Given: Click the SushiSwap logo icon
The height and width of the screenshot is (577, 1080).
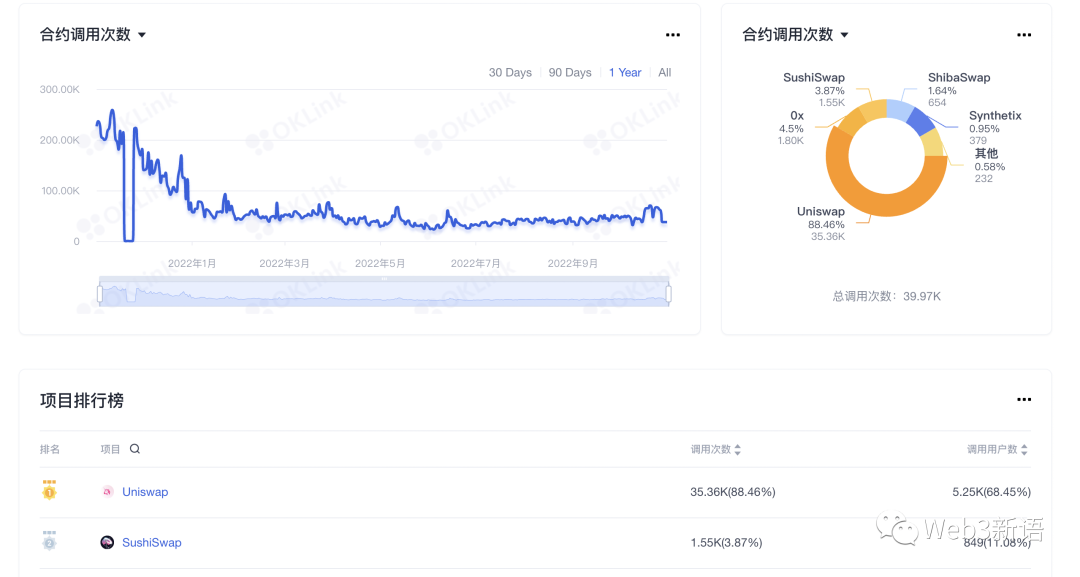Looking at the screenshot, I should coord(107,543).
